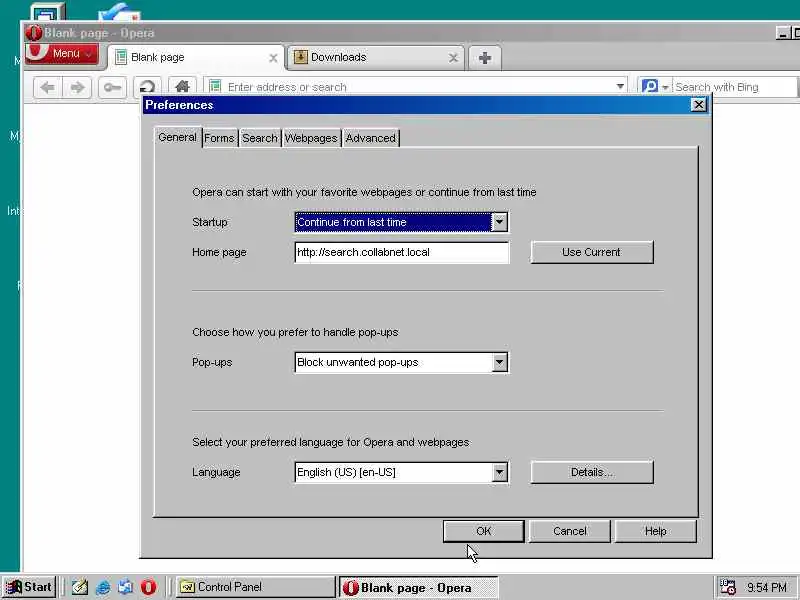The image size is (800, 600).
Task: Select the Search preferences tab
Action: (x=260, y=138)
